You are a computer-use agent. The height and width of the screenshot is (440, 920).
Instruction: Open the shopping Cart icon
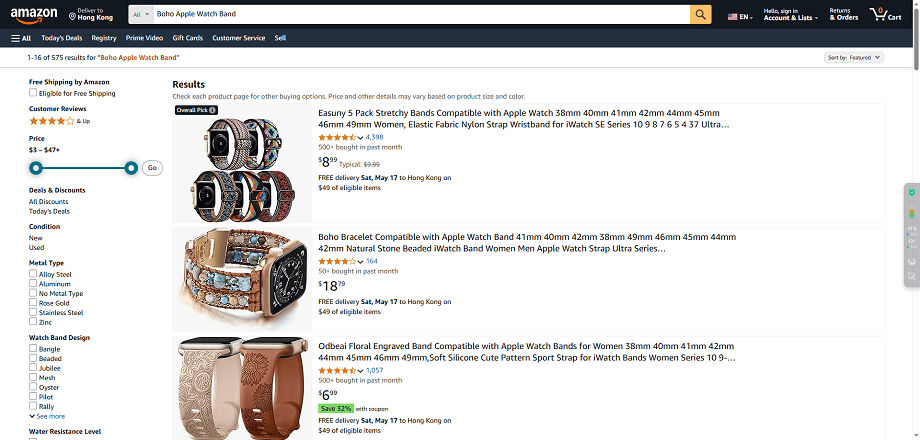point(885,14)
